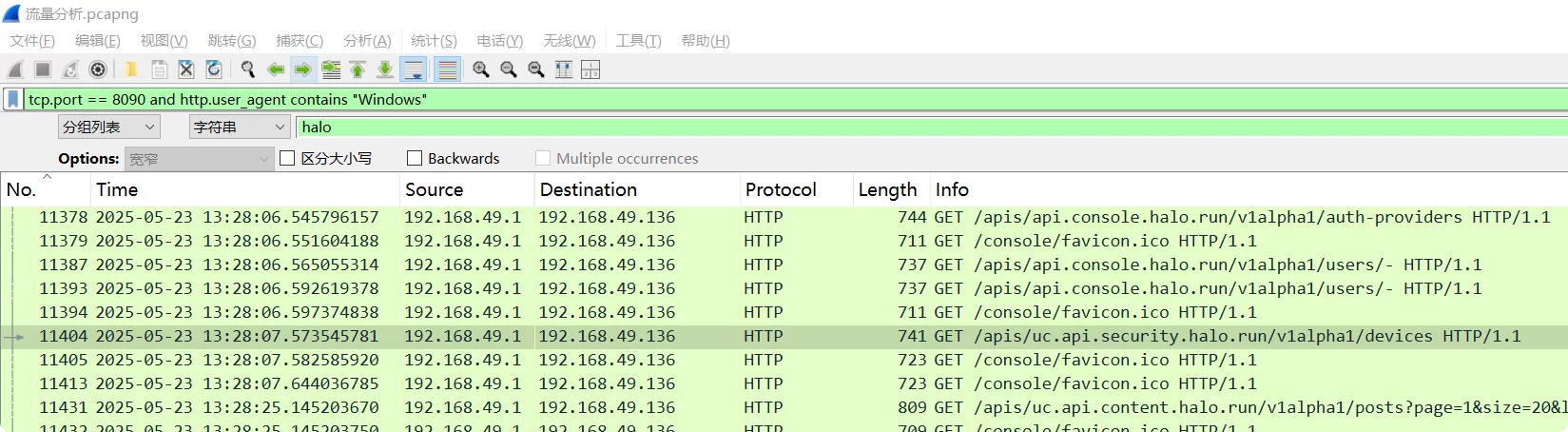Open capture options gear icon
This screenshot has height=432, width=1568.
pyautogui.click(x=98, y=69)
